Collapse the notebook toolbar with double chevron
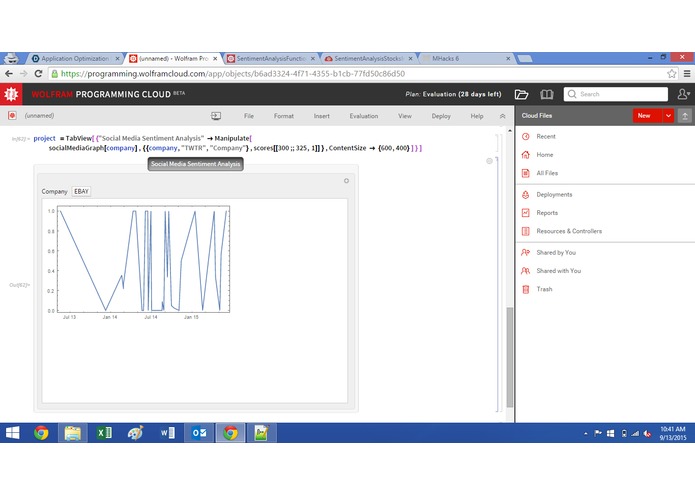 pos(502,116)
